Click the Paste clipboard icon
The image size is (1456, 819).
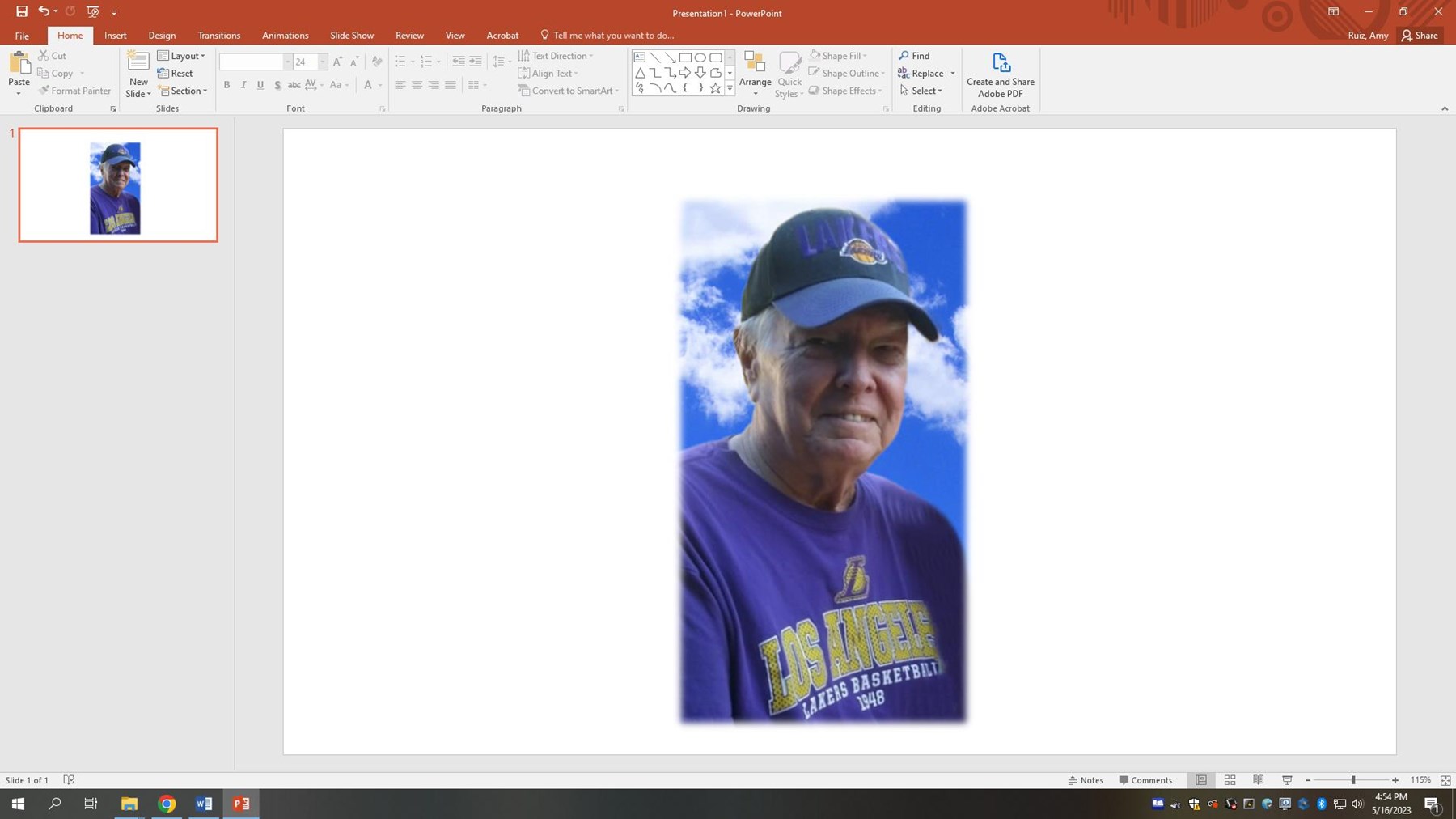click(x=19, y=64)
